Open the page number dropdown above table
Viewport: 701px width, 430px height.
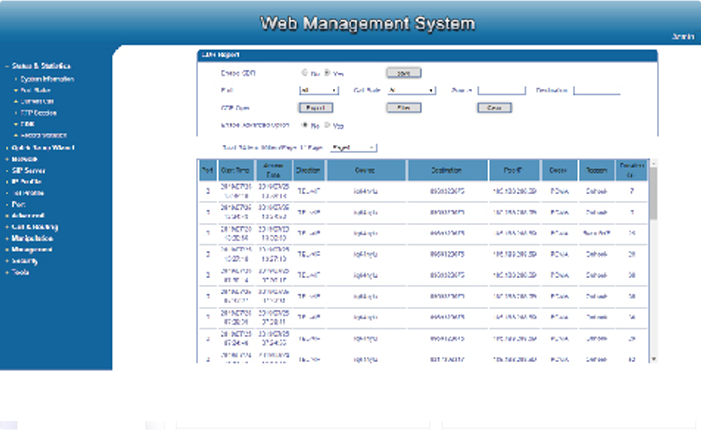point(354,148)
